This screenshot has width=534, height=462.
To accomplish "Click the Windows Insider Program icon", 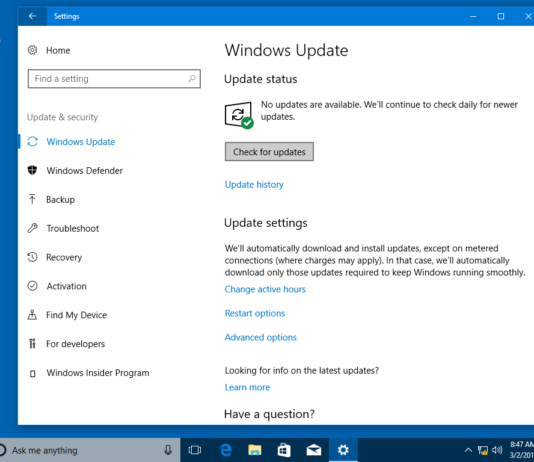I will pyautogui.click(x=32, y=373).
